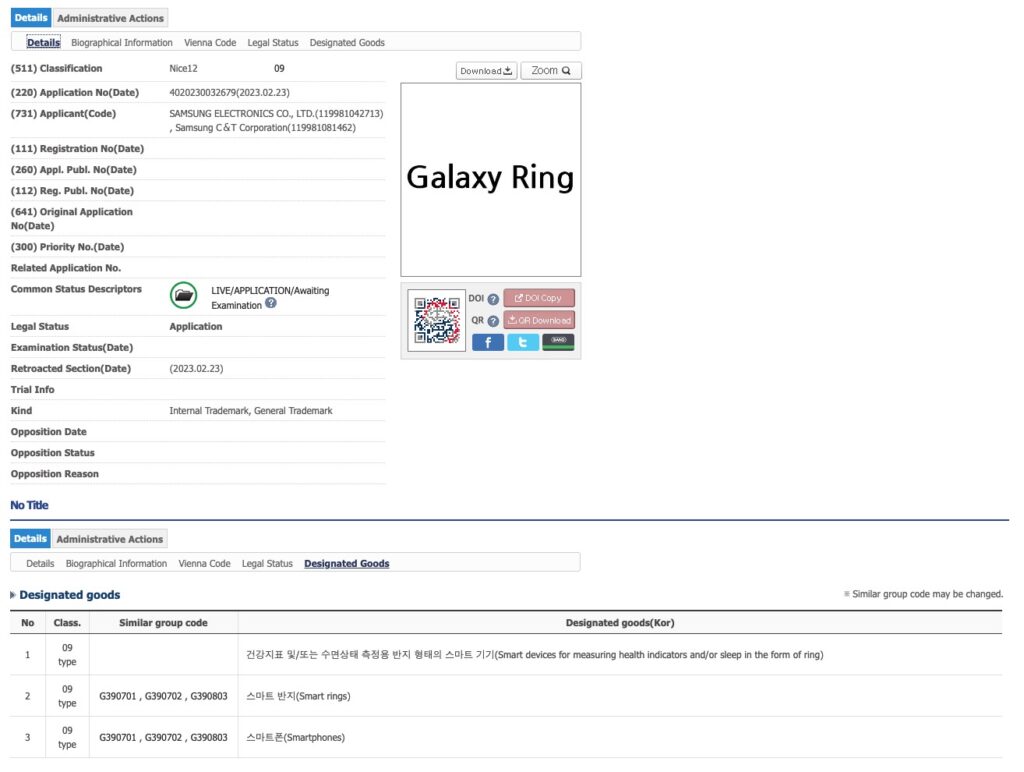Share the trademark on Facebook
1024x772 pixels.
(488, 342)
